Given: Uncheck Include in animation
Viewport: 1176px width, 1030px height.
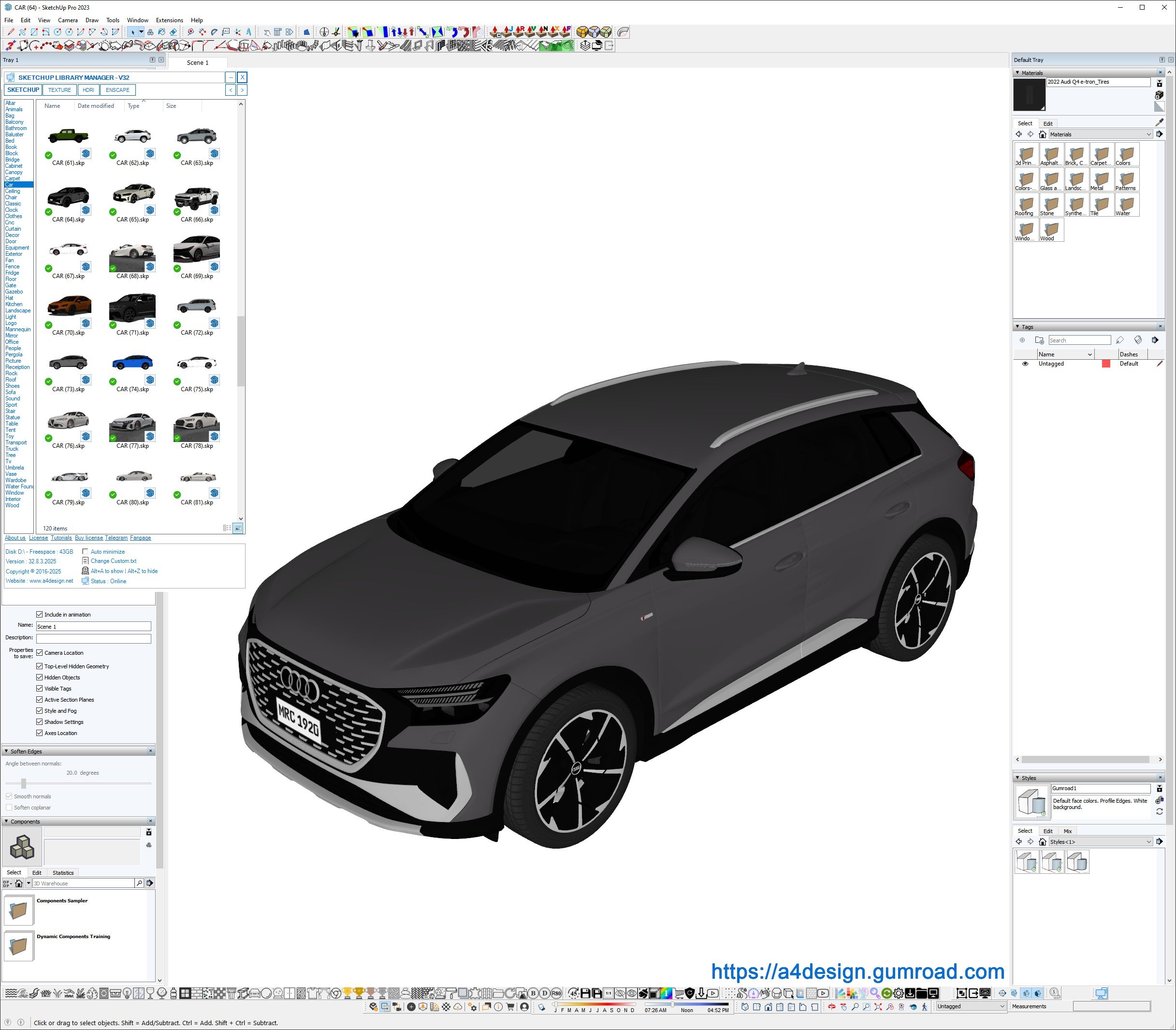Looking at the screenshot, I should [40, 615].
